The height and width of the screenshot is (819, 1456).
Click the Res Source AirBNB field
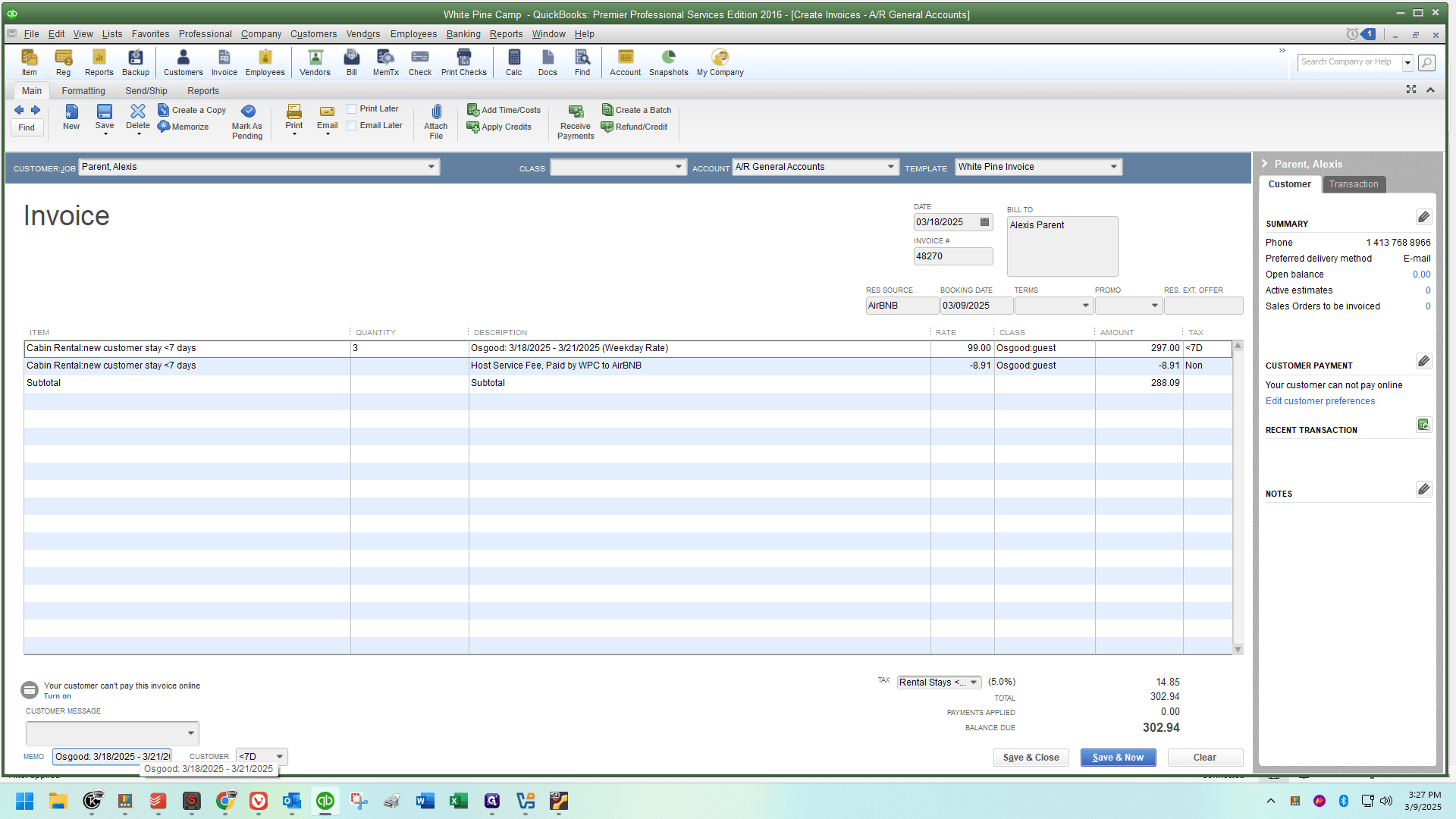[x=901, y=306]
